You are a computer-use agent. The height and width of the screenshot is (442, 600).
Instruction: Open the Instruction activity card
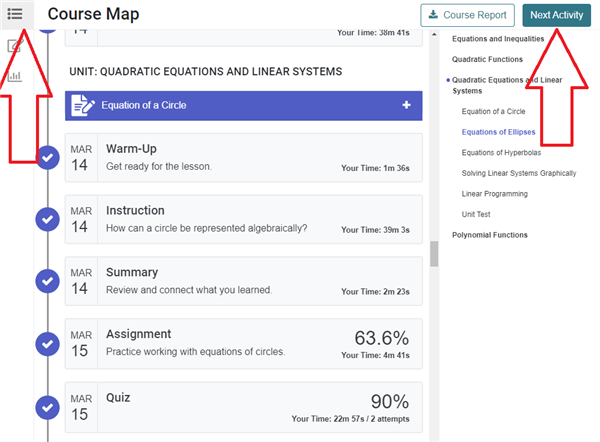coord(244,219)
